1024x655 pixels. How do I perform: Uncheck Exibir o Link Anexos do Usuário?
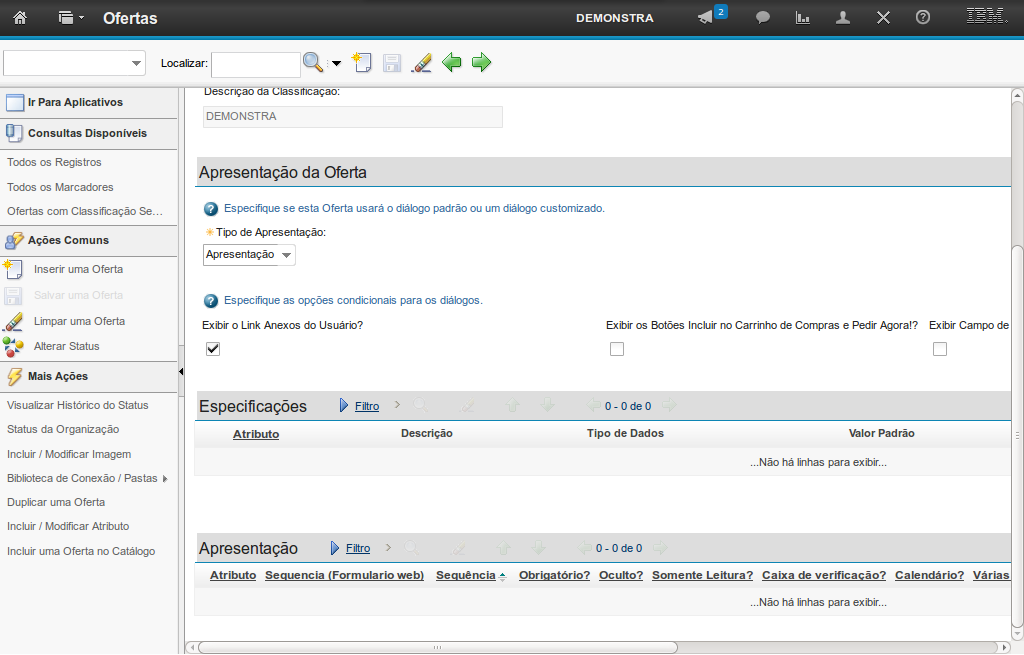[213, 349]
